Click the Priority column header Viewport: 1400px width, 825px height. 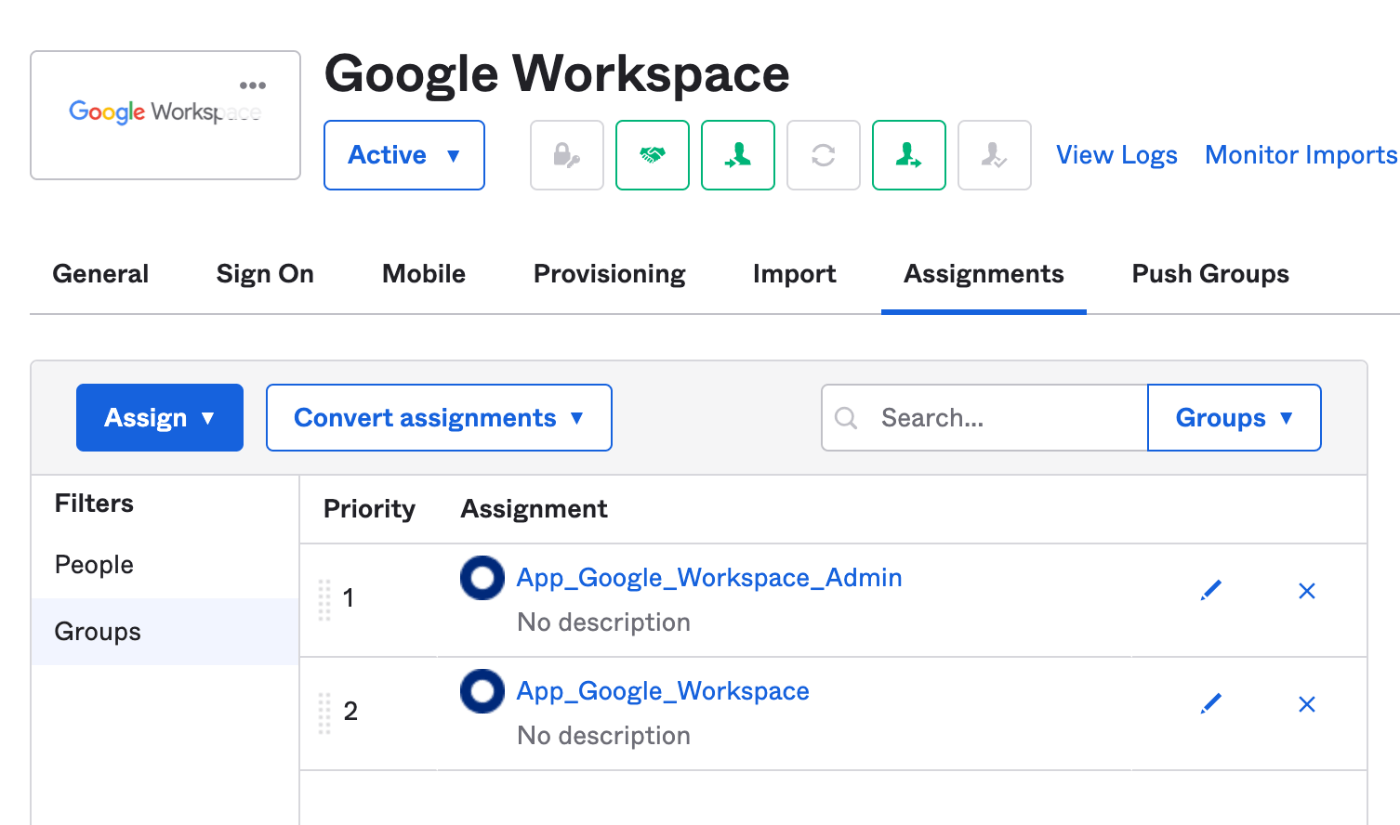click(369, 509)
